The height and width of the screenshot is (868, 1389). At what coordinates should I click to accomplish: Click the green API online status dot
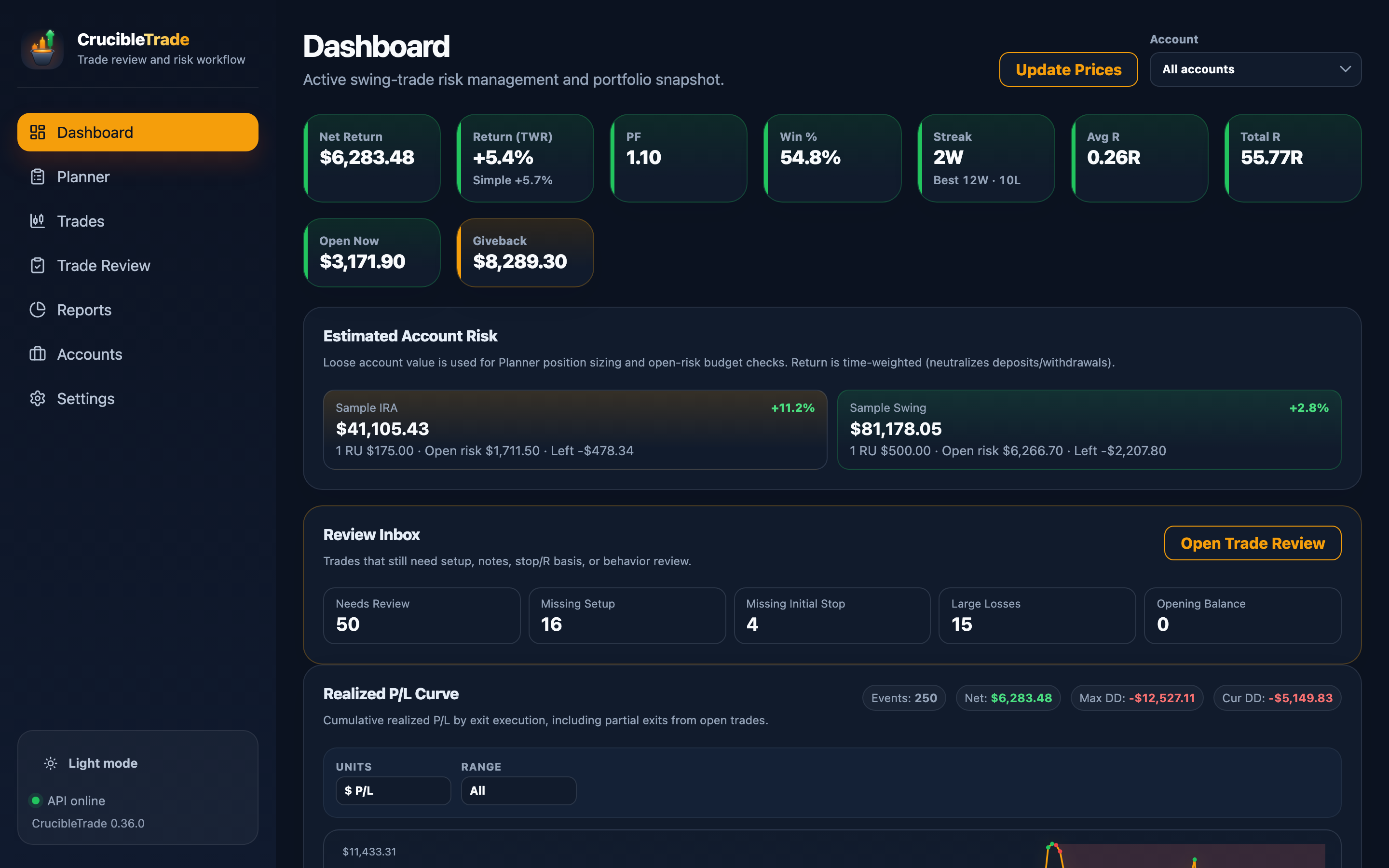tap(36, 800)
